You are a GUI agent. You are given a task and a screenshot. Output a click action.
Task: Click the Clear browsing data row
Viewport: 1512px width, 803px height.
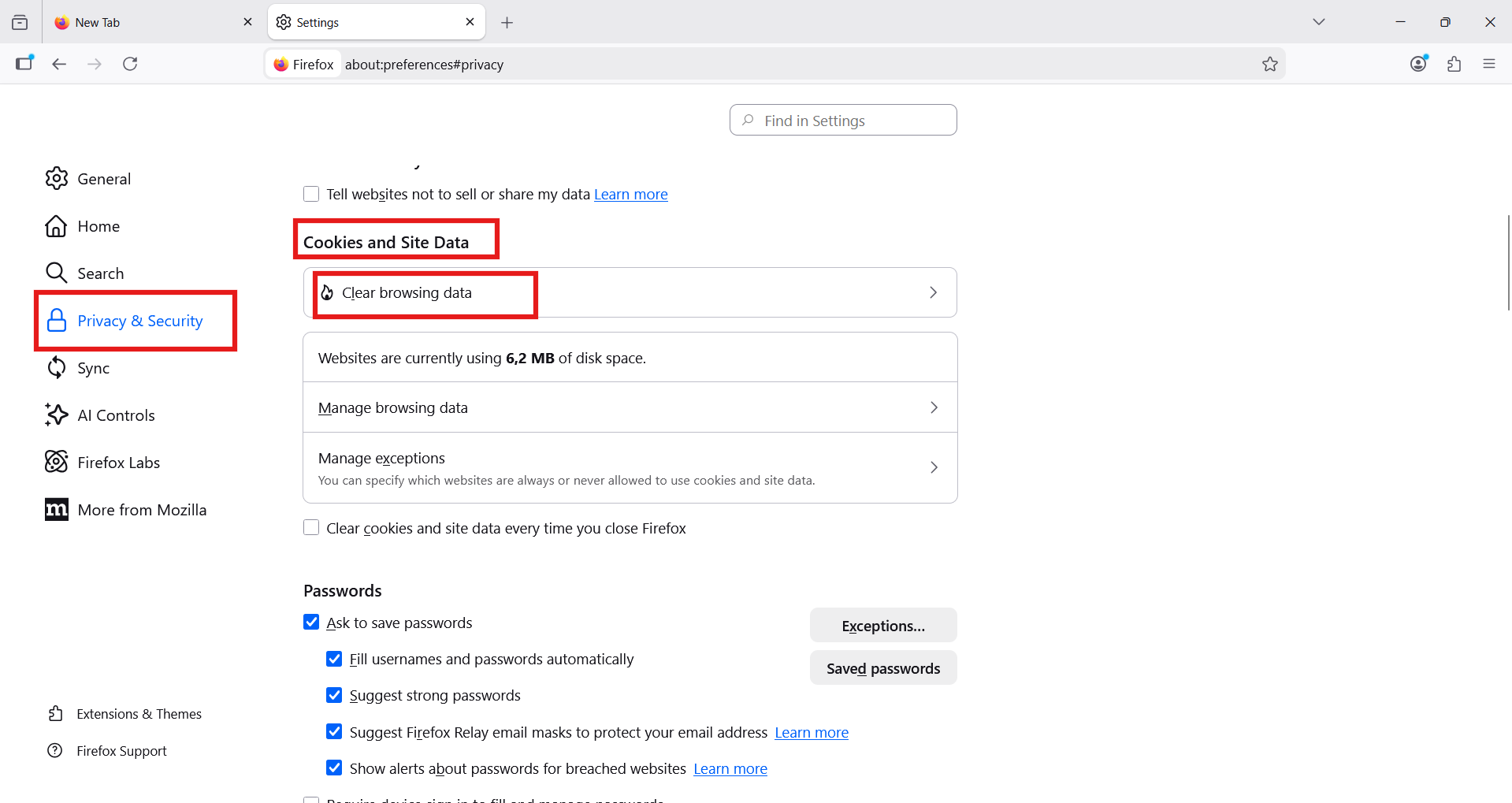point(630,292)
